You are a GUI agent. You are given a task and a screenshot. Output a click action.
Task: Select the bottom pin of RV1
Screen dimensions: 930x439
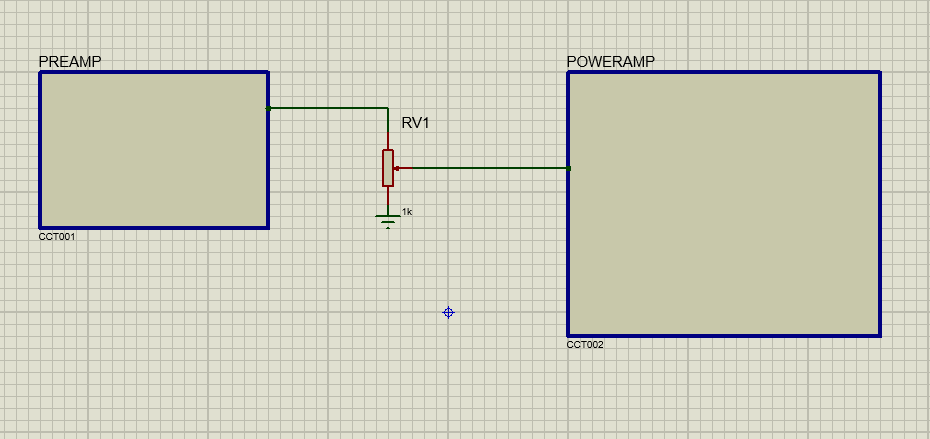coord(388,196)
